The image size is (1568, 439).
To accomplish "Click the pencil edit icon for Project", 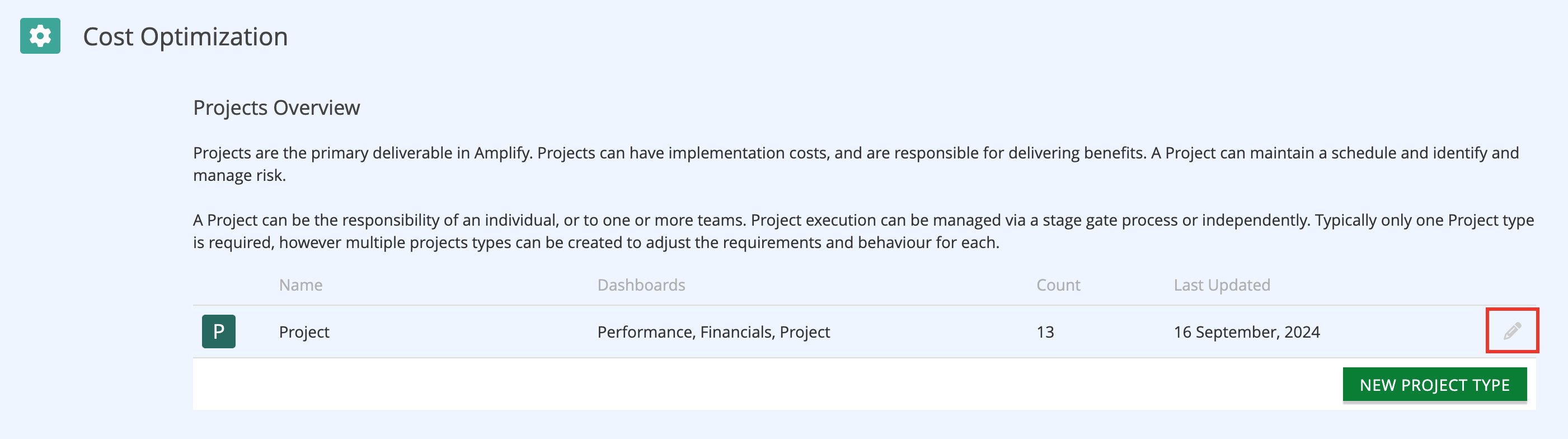I will click(1512, 330).
